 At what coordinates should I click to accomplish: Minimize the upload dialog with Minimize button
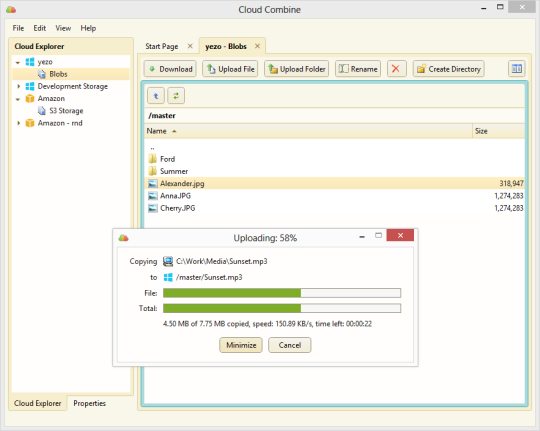[x=241, y=345]
